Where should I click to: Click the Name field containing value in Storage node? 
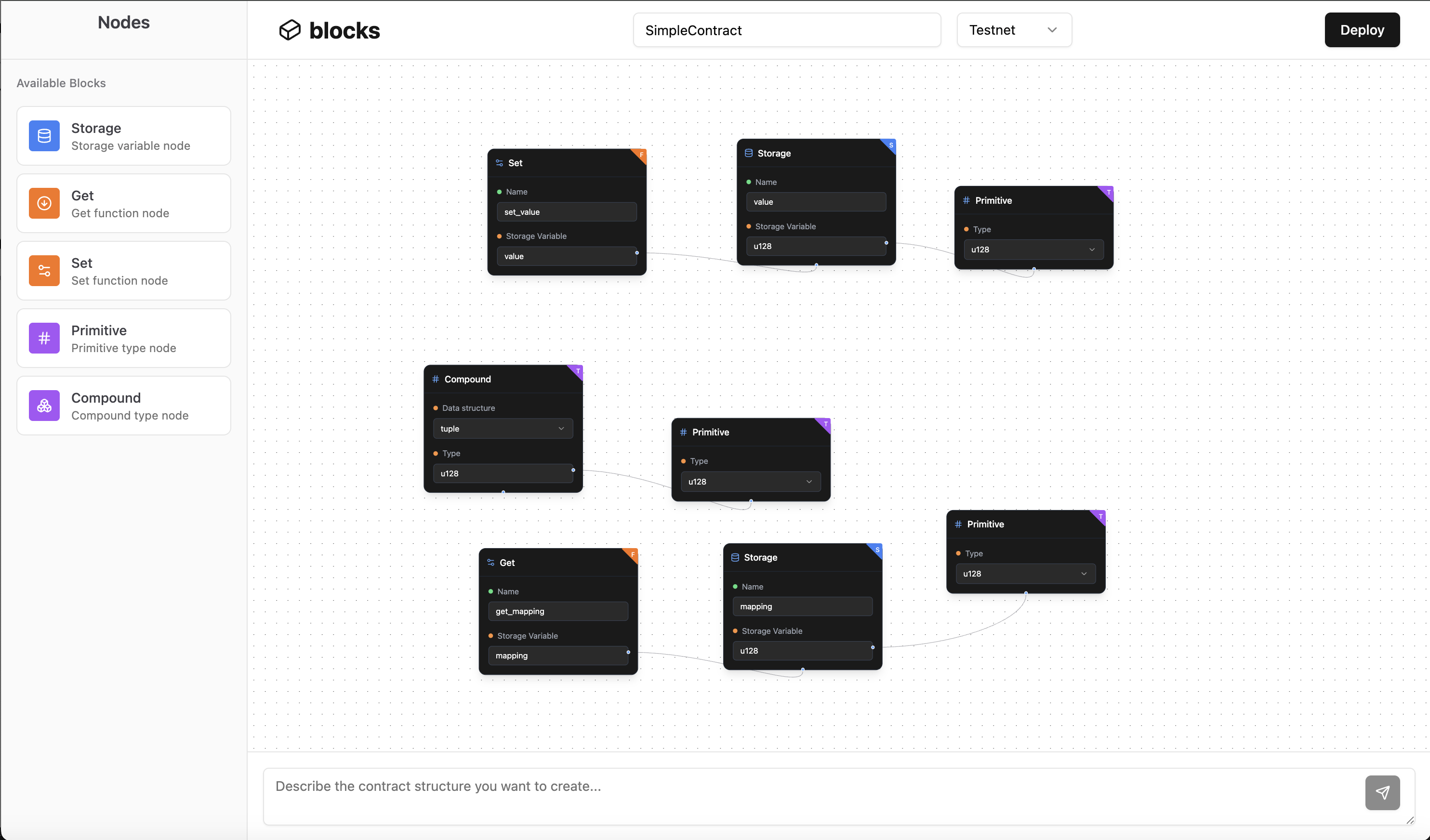[x=816, y=202]
